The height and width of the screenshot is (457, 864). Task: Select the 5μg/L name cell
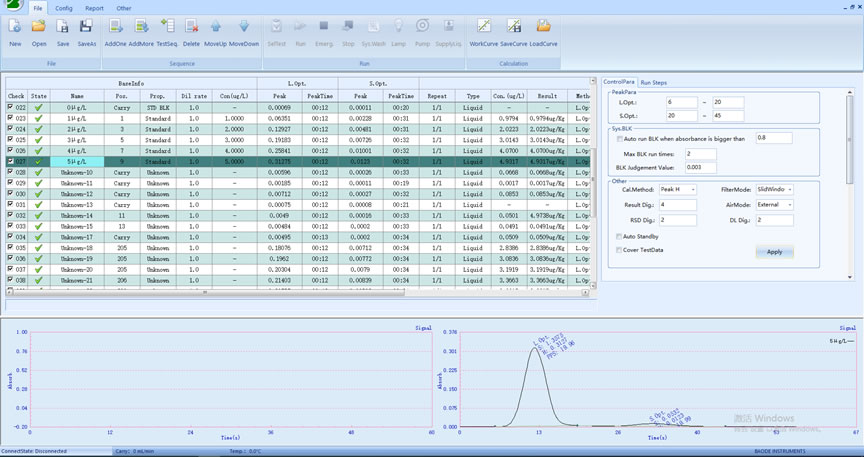[77, 162]
